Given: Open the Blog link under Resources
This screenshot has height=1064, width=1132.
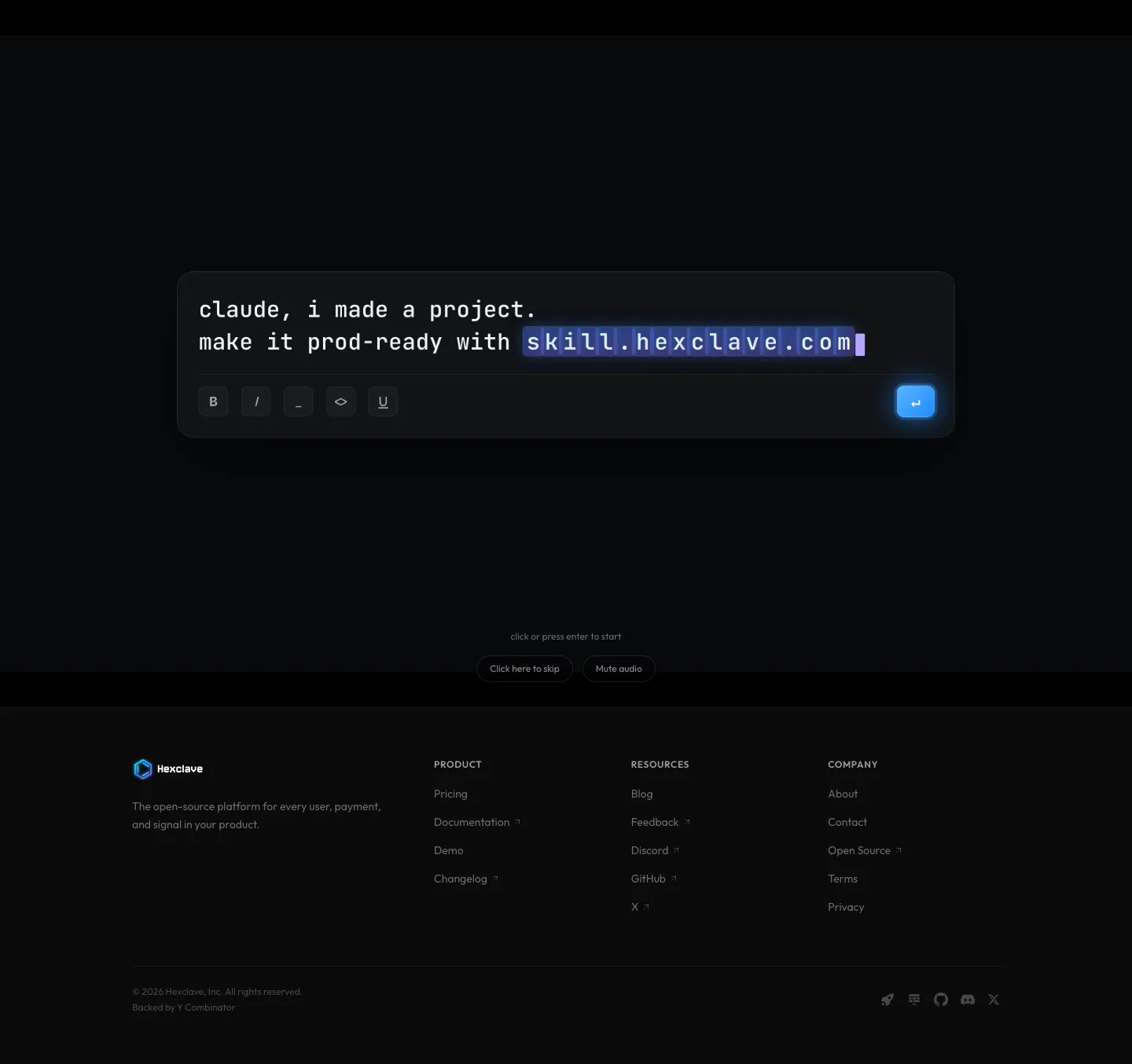Looking at the screenshot, I should click(642, 794).
